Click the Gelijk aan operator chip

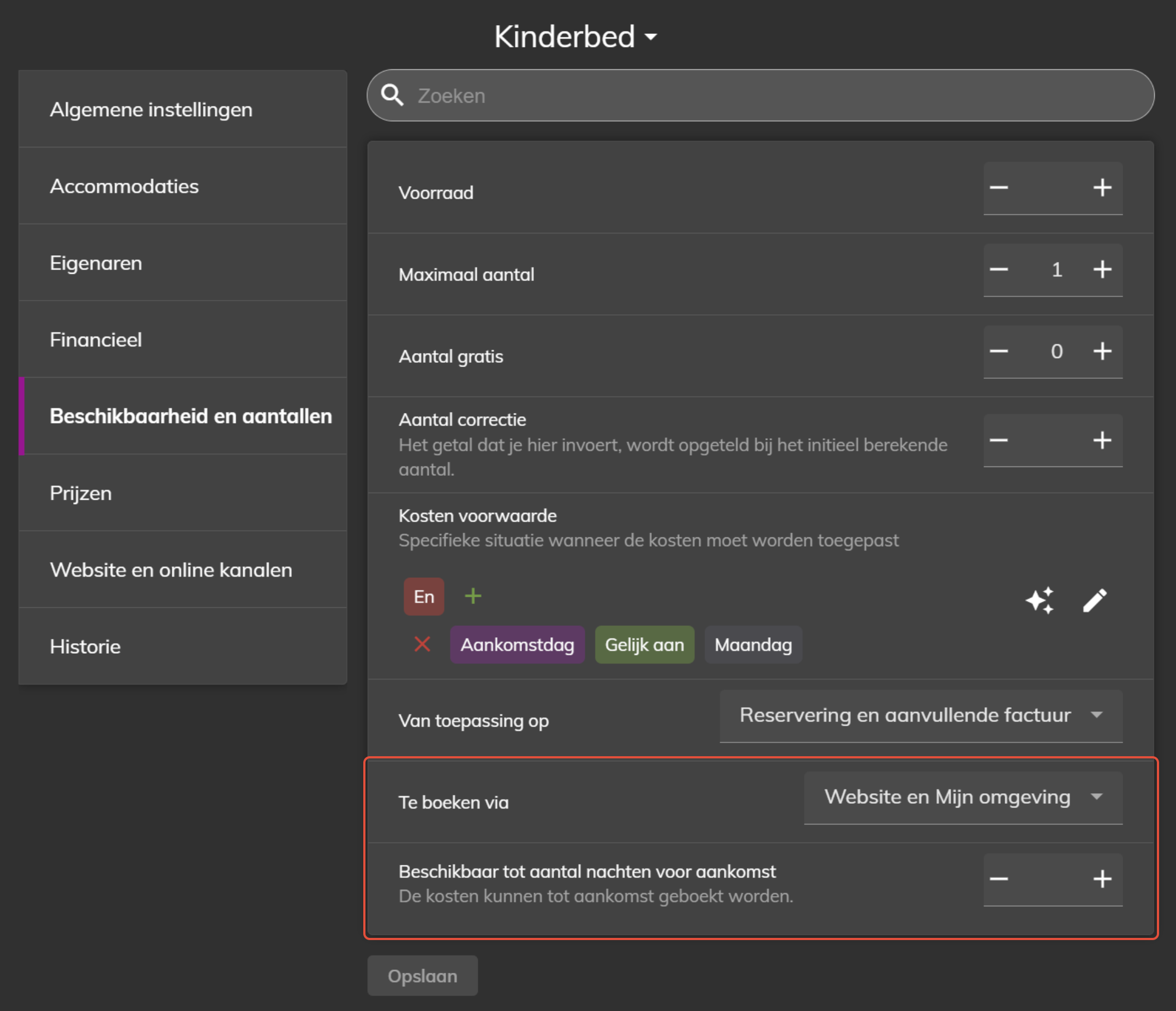click(644, 645)
